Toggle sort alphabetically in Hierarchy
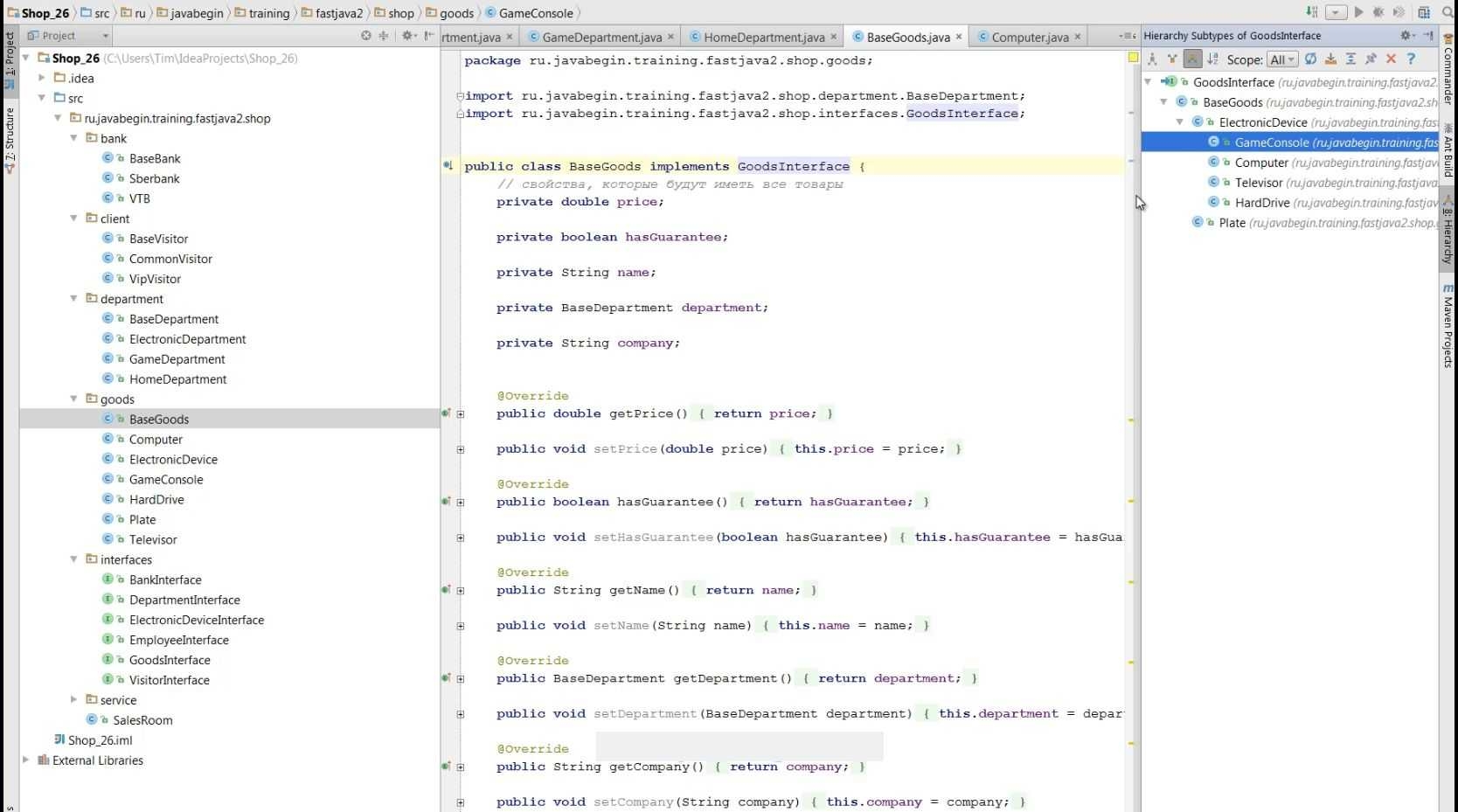Screen dimensions: 1458x812 tap(1212, 59)
